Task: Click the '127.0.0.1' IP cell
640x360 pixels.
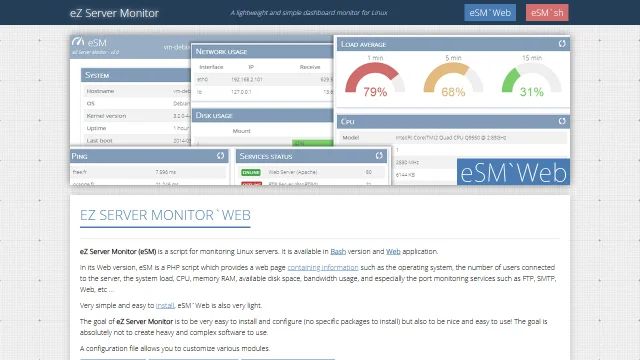Action: (x=241, y=92)
